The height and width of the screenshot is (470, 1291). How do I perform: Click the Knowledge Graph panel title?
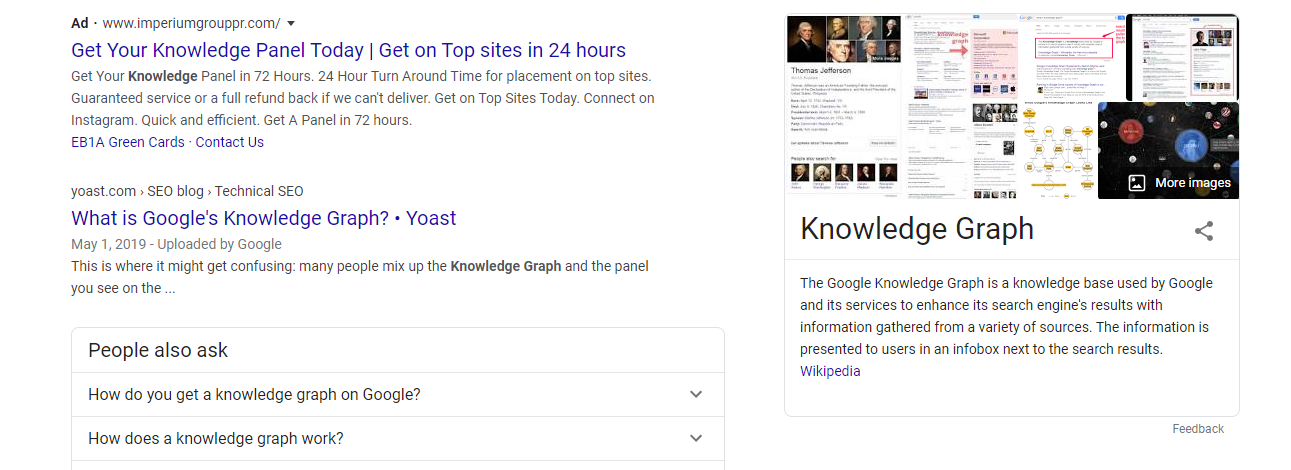(x=917, y=229)
